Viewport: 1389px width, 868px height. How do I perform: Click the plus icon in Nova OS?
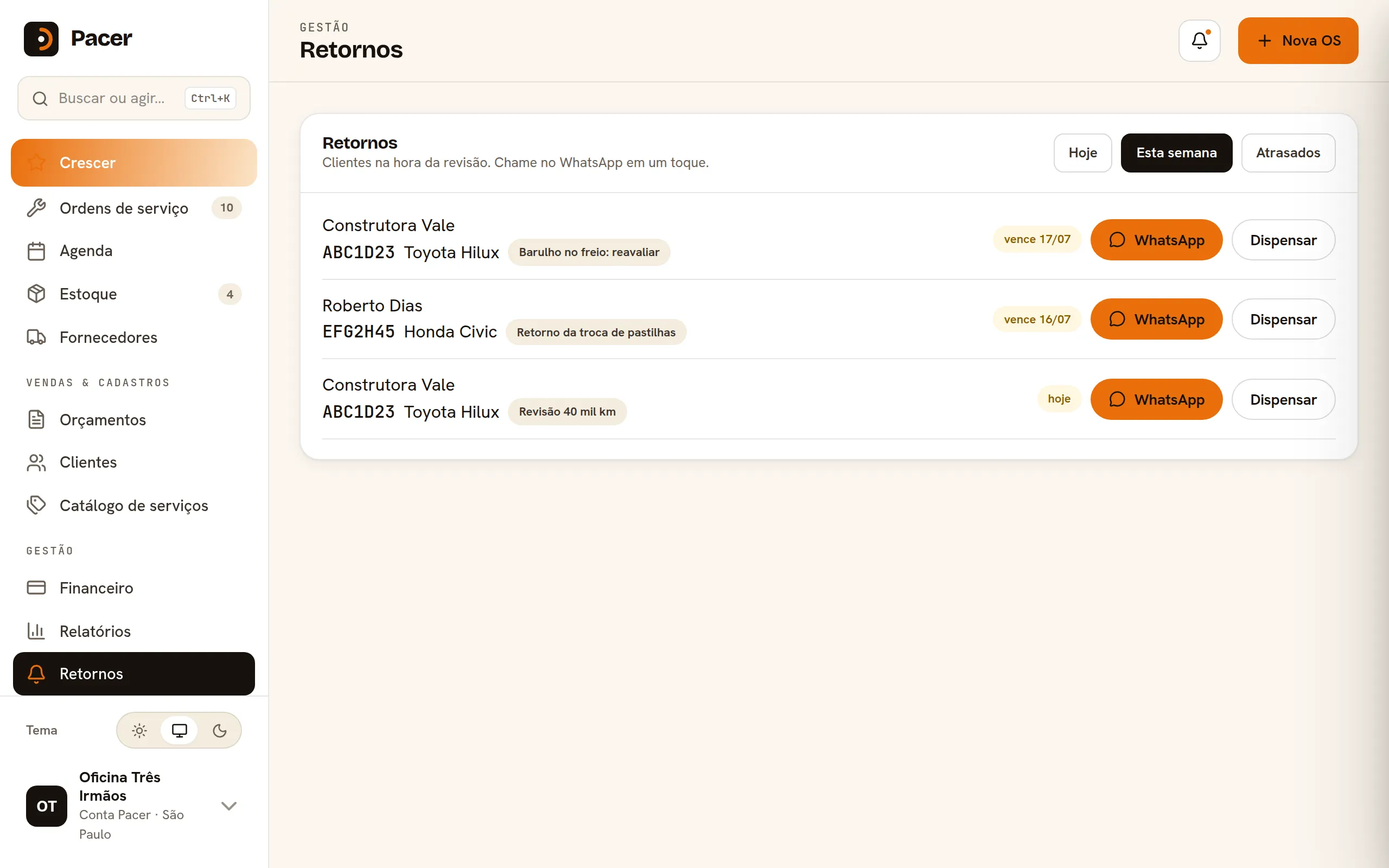click(x=1264, y=41)
